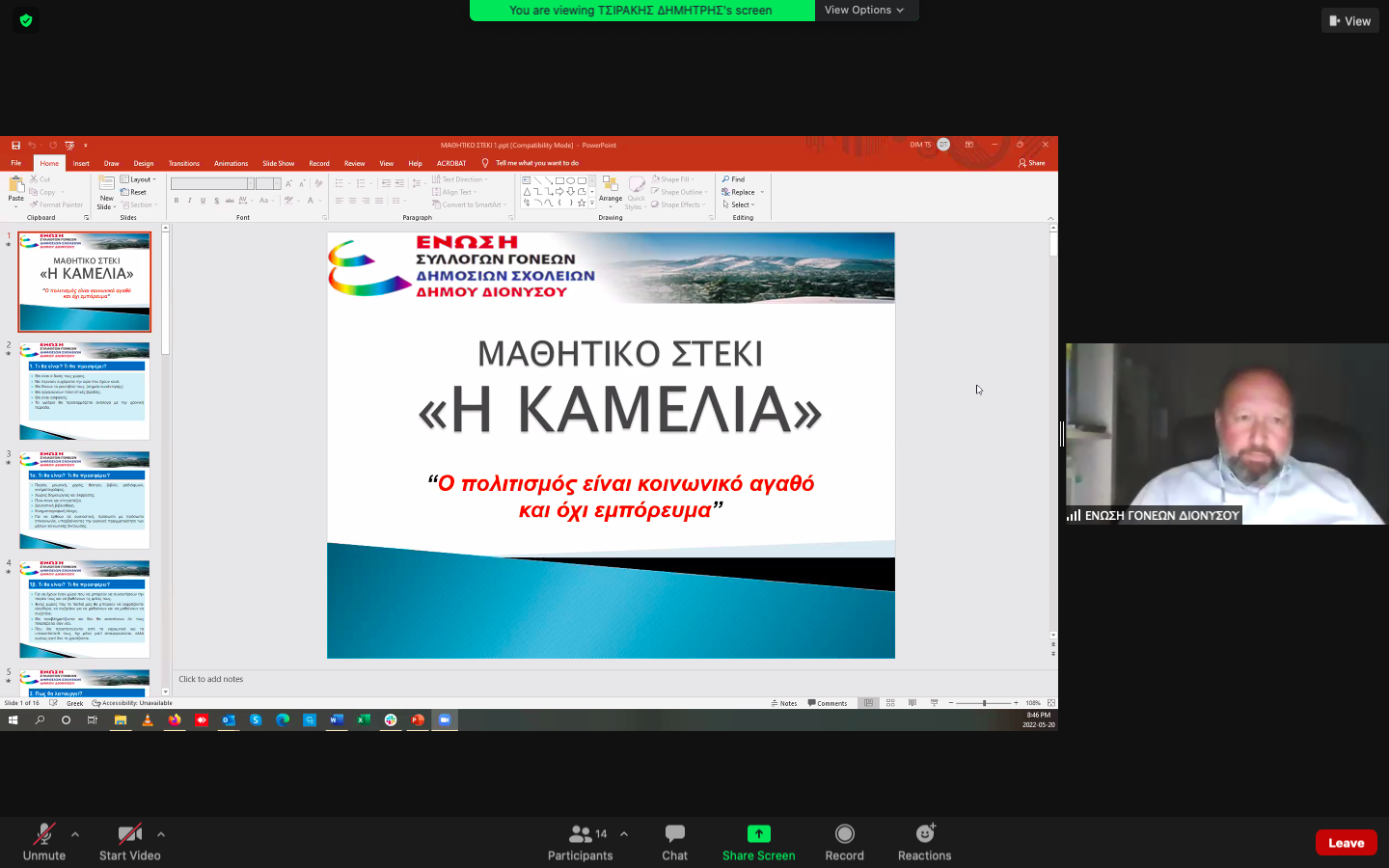This screenshot has height=868, width=1389.
Task: Click the Increase Font Size icon
Action: [288, 183]
